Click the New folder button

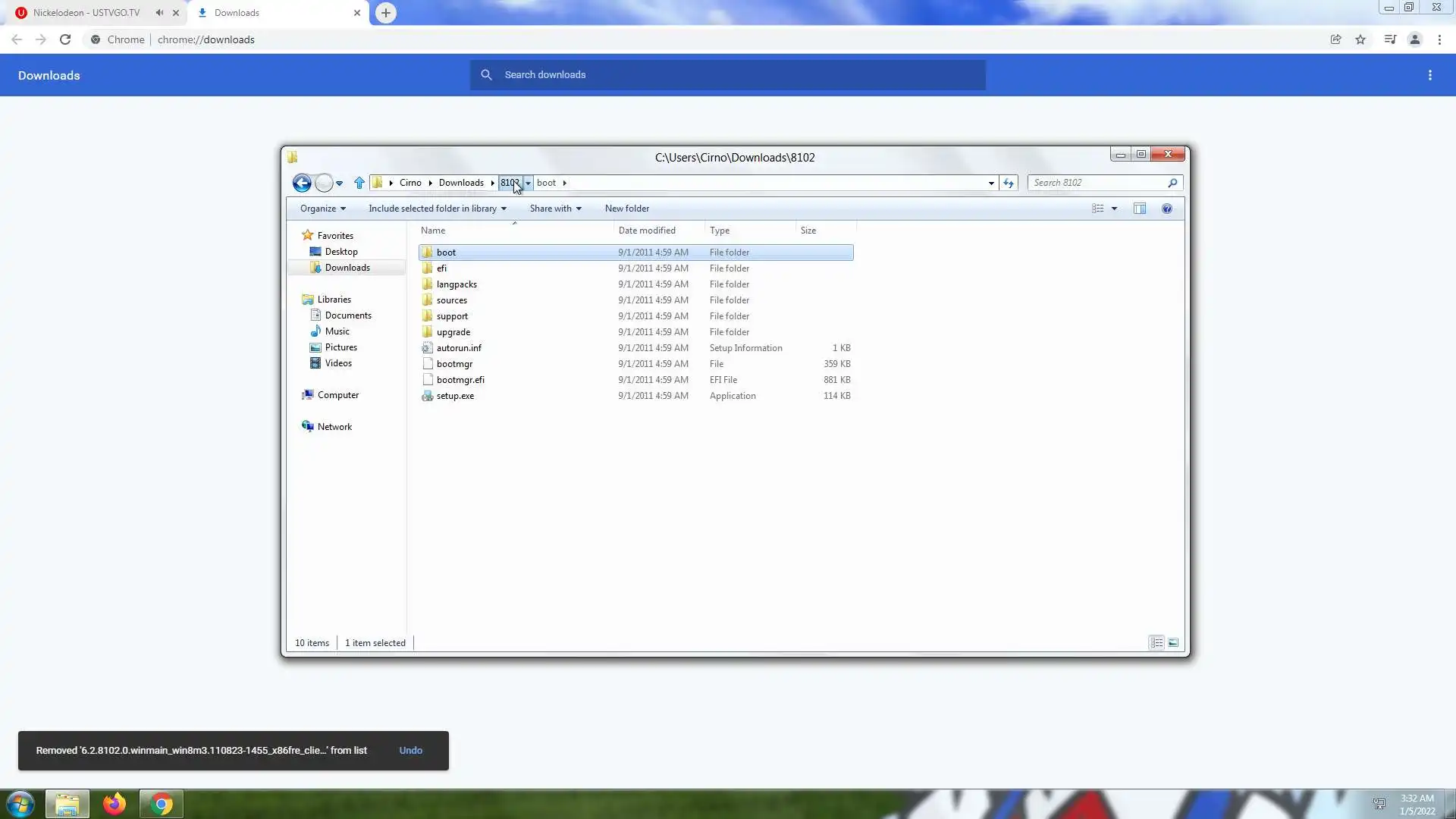[626, 209]
